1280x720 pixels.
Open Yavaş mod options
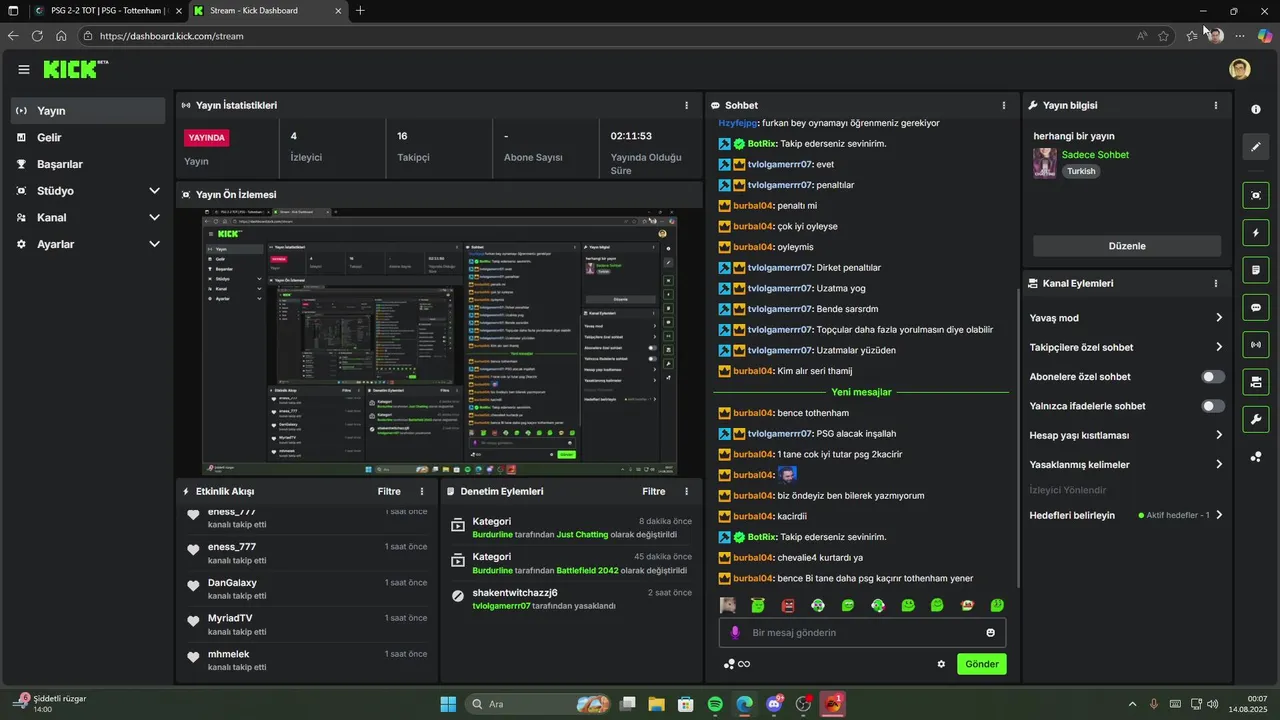[1126, 318]
